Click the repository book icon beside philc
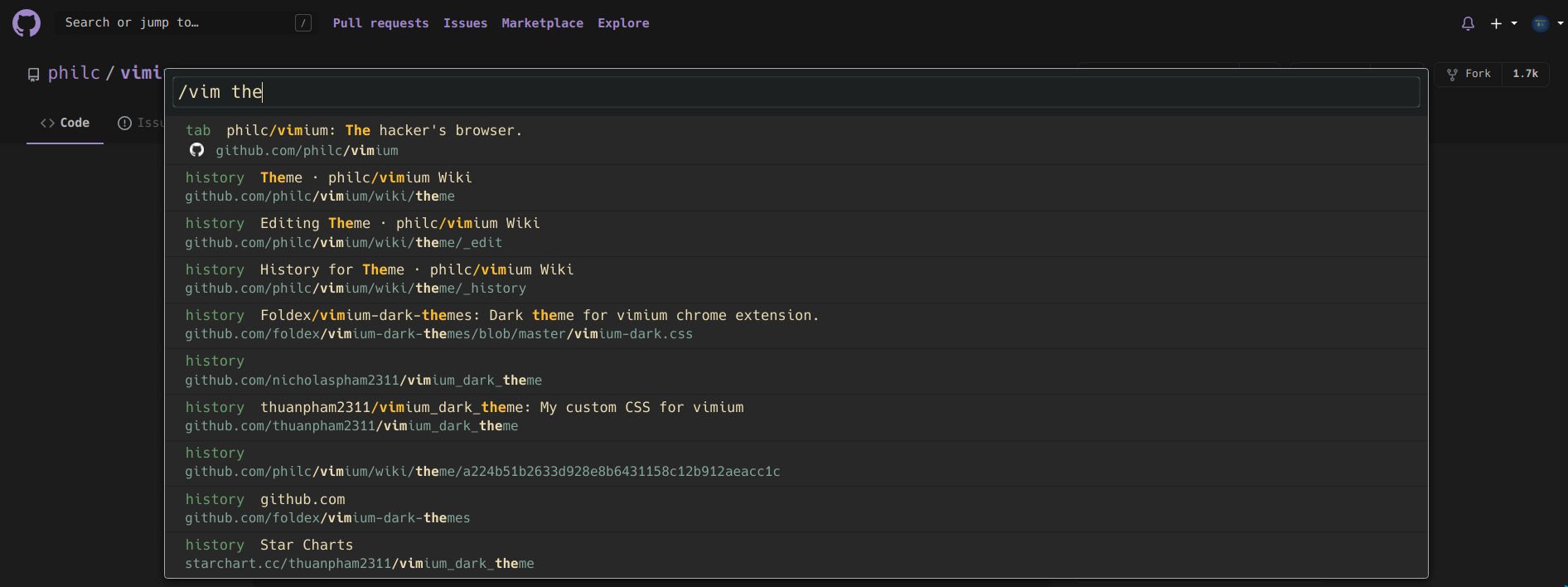This screenshot has width=1568, height=587. tap(34, 75)
